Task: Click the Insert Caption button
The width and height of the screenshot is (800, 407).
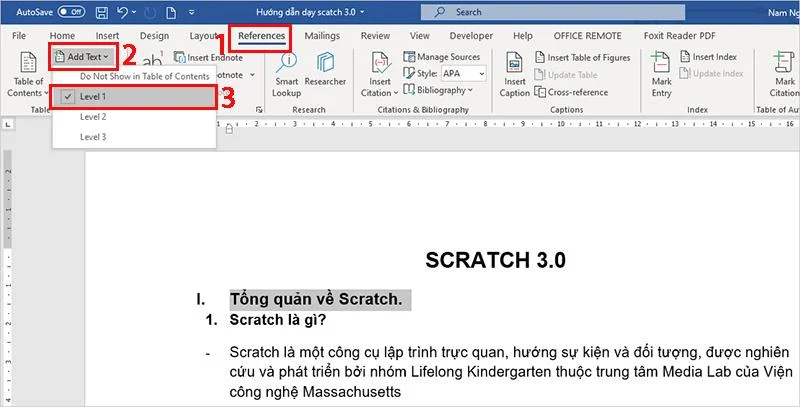Action: point(514,74)
